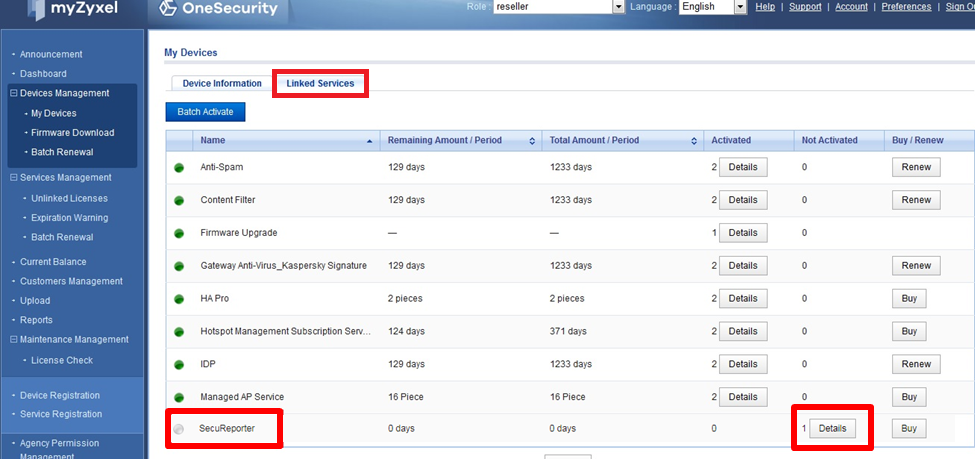Image resolution: width=975 pixels, height=459 pixels.
Task: Collapse Maintenance Management section
Action: tap(14, 340)
